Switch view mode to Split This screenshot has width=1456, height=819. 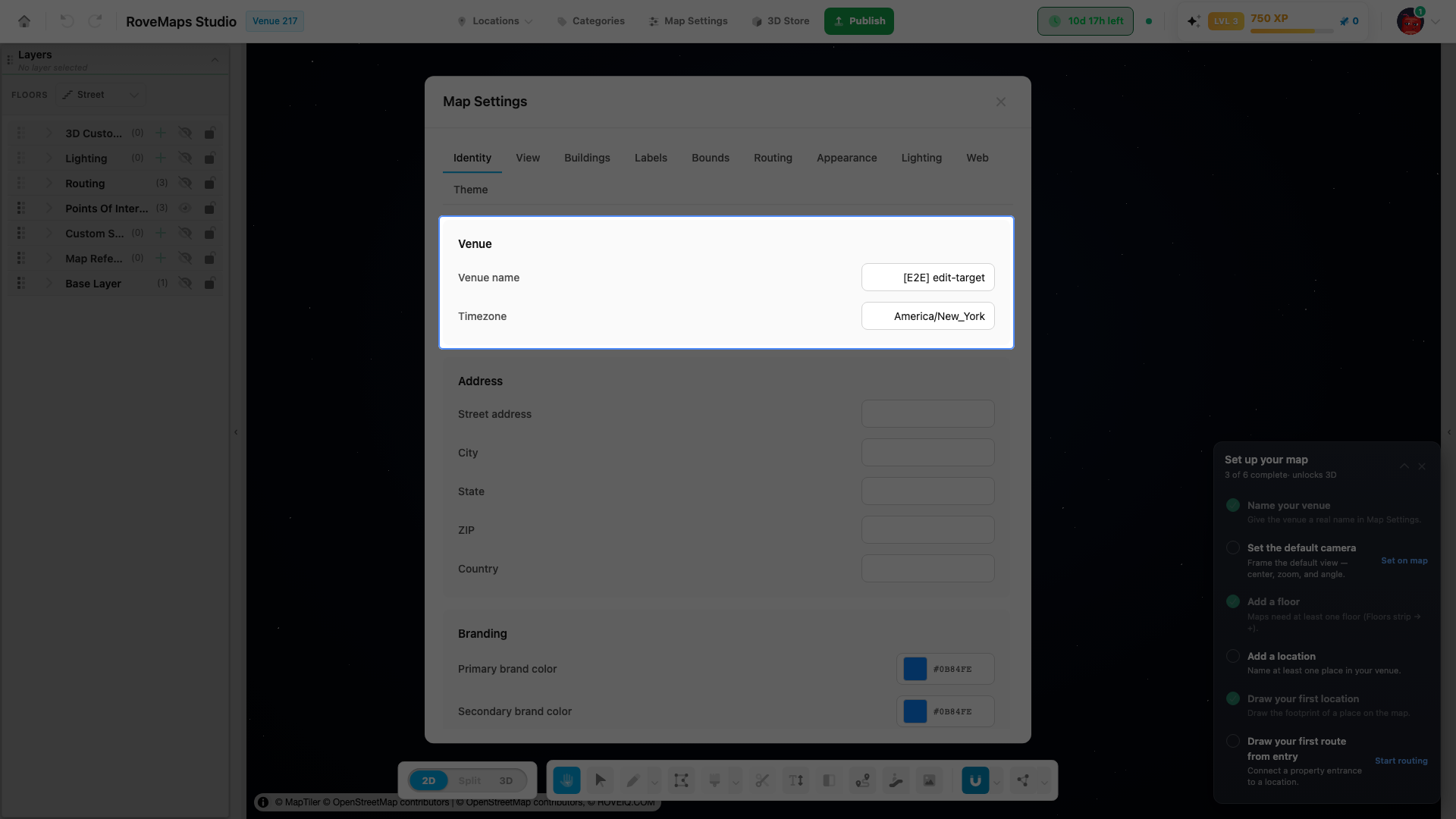(x=469, y=780)
